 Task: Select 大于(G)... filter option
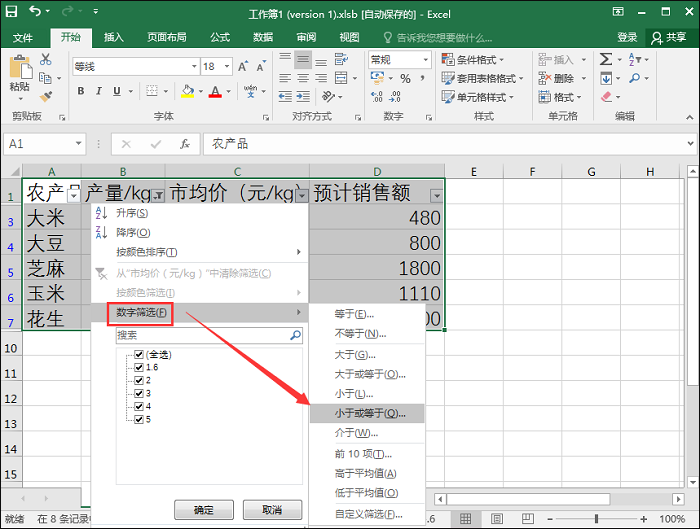tap(367, 355)
